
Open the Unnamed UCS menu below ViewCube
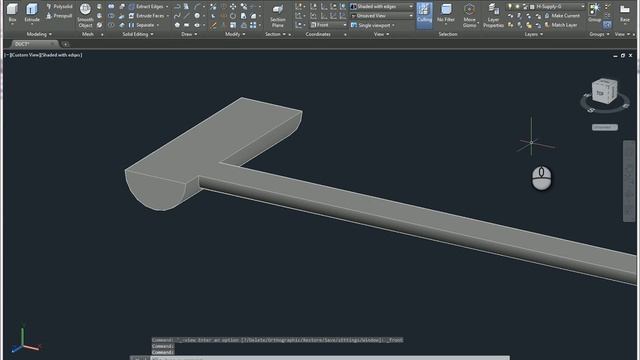point(604,127)
